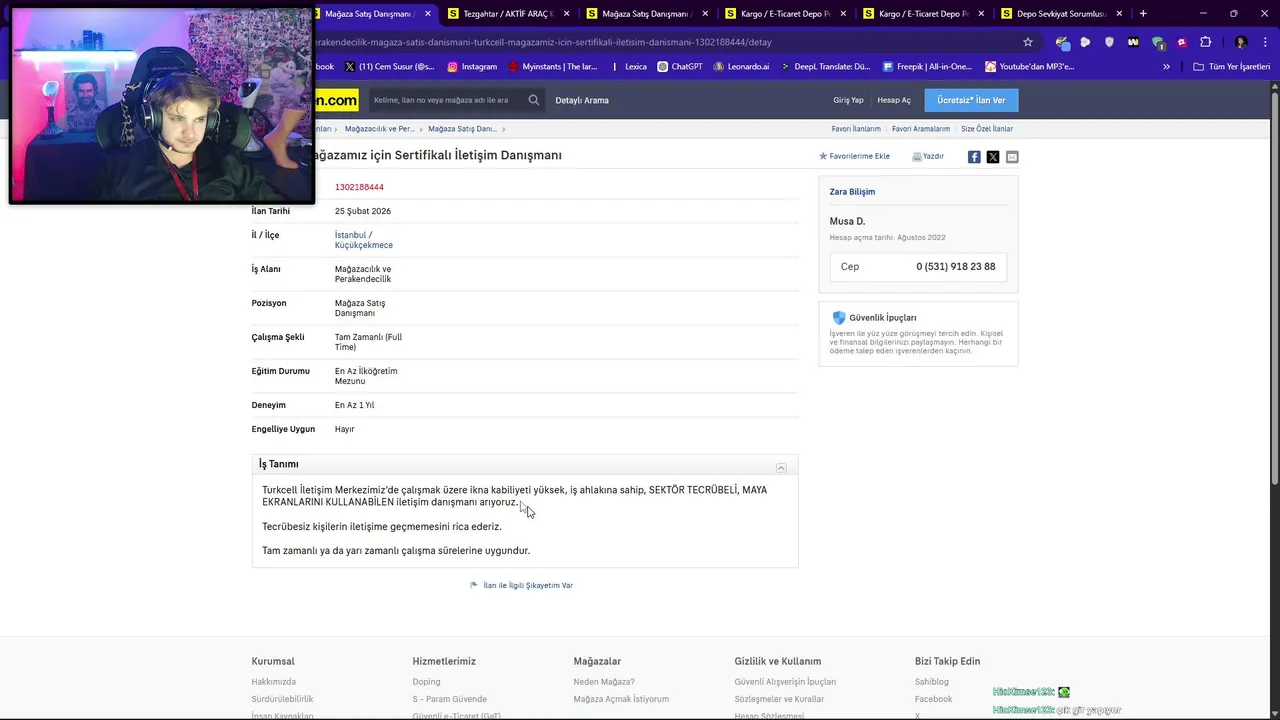Close the Tezgahtar / AKTİF ARAÇ tab
Viewport: 1280px width, 720px height.
[x=567, y=14]
